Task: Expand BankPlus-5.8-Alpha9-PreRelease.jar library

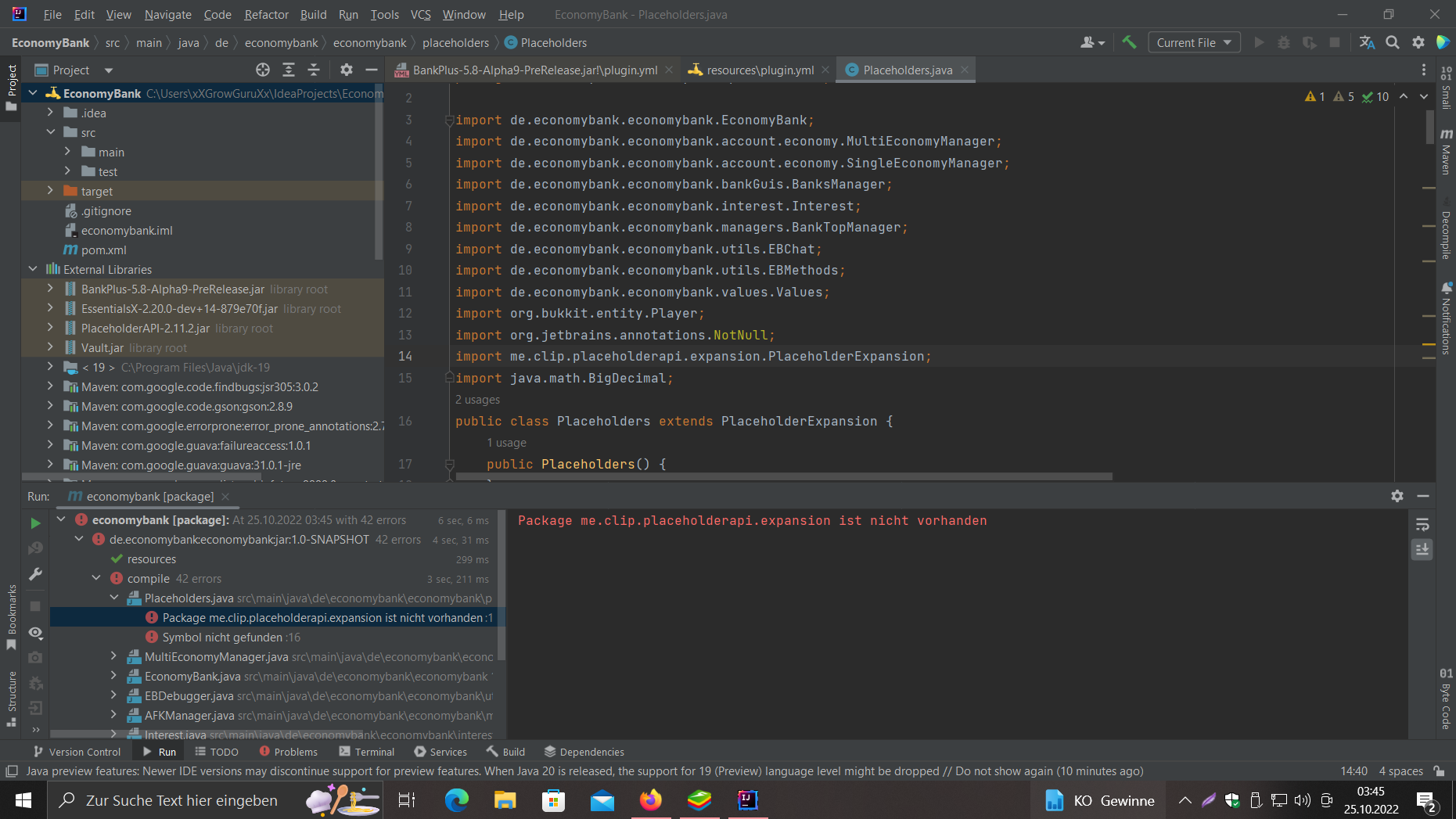Action: 50,289
